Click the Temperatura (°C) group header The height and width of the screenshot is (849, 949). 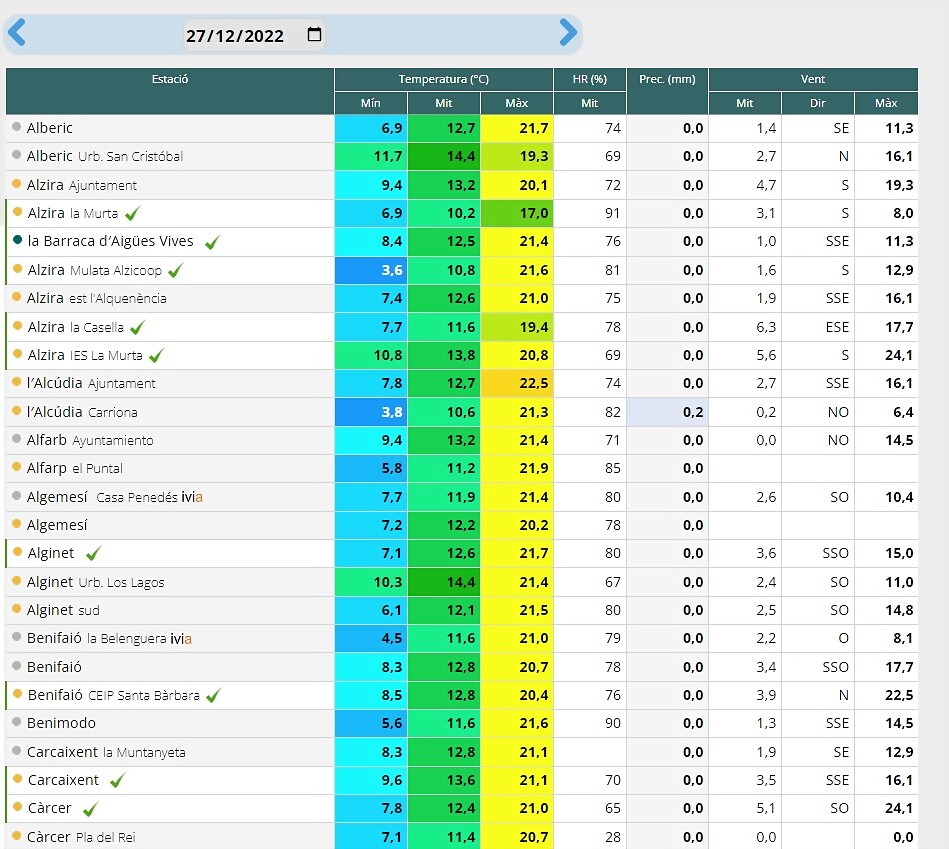[x=444, y=79]
